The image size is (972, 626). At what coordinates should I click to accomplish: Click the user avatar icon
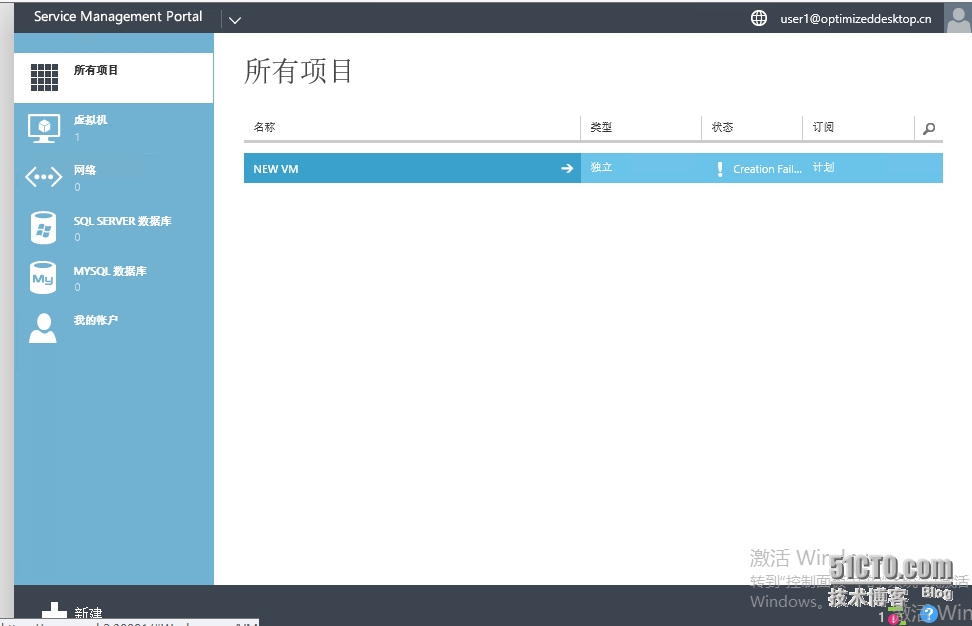pyautogui.click(x=958, y=17)
